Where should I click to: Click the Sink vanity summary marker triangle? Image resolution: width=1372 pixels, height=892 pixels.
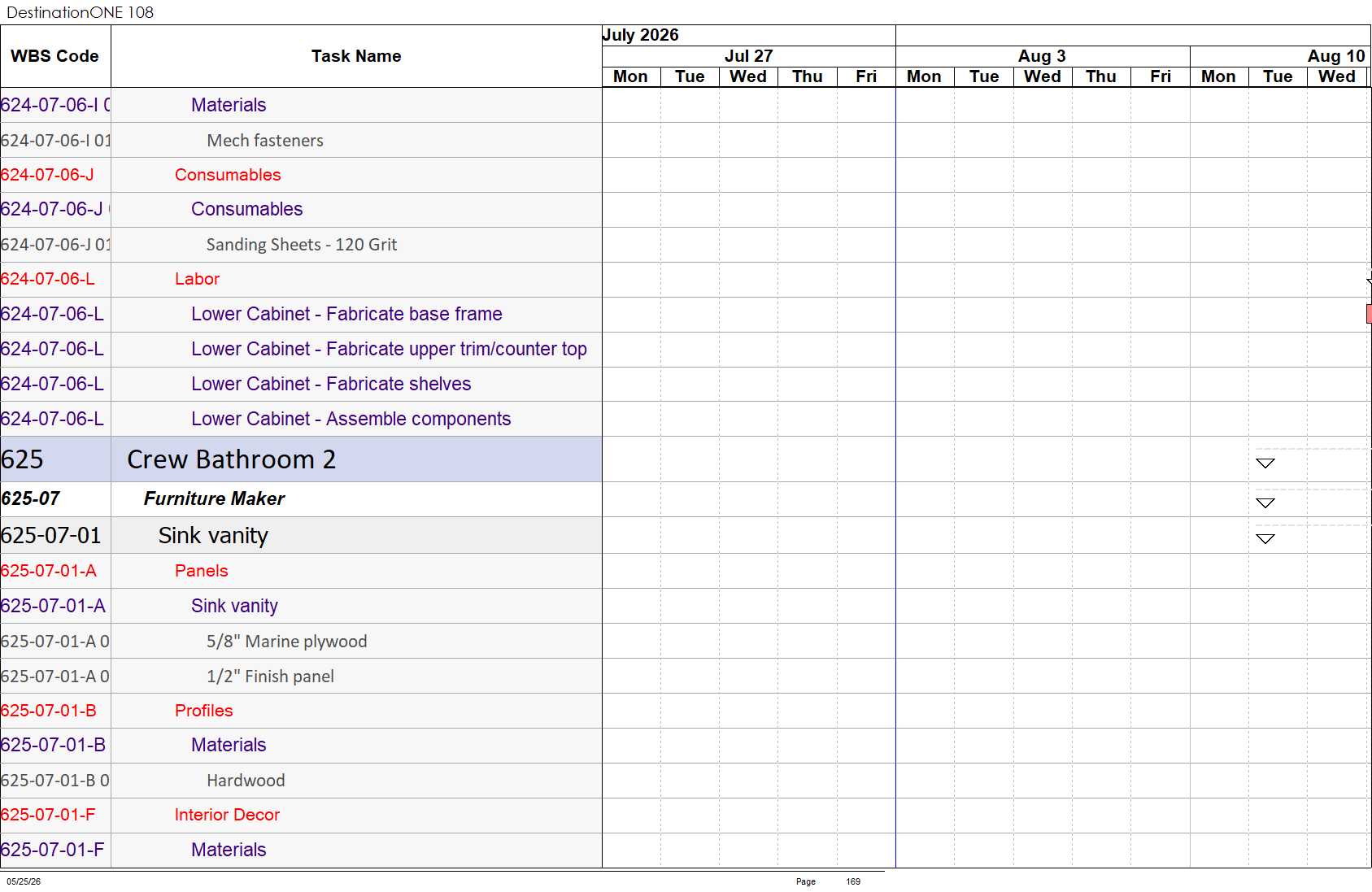(1265, 538)
